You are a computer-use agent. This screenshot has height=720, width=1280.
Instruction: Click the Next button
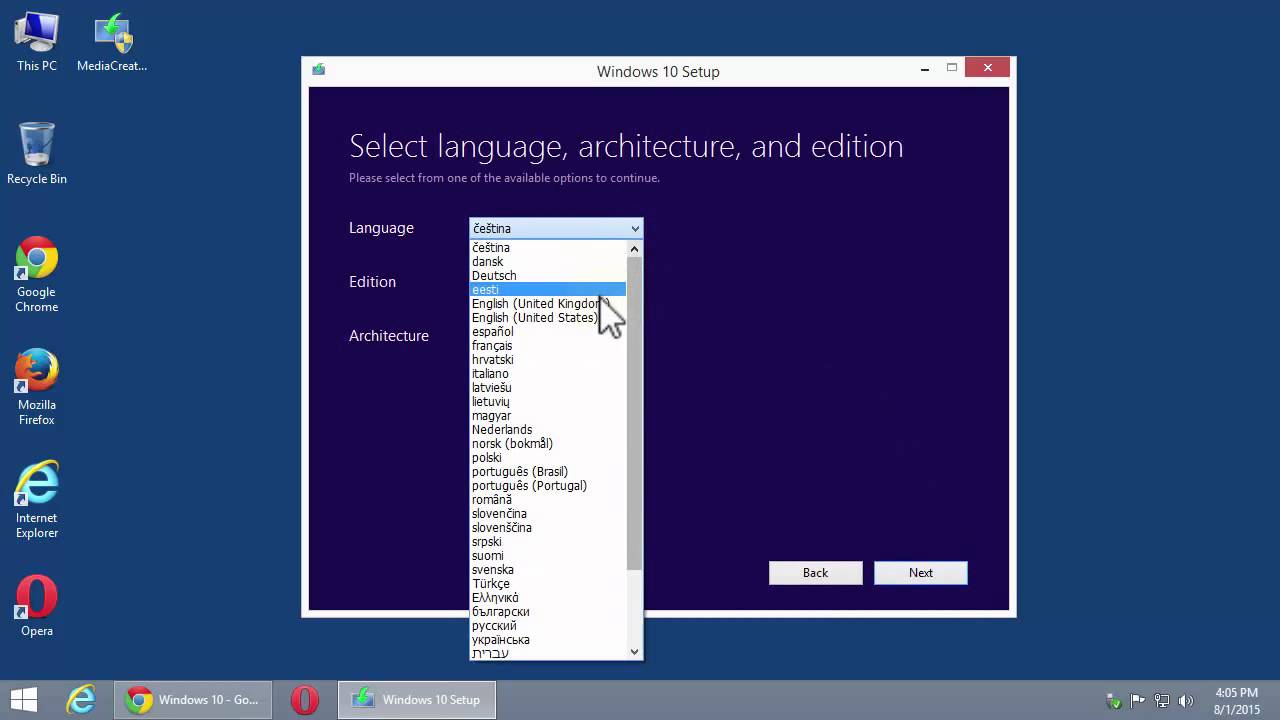(921, 573)
